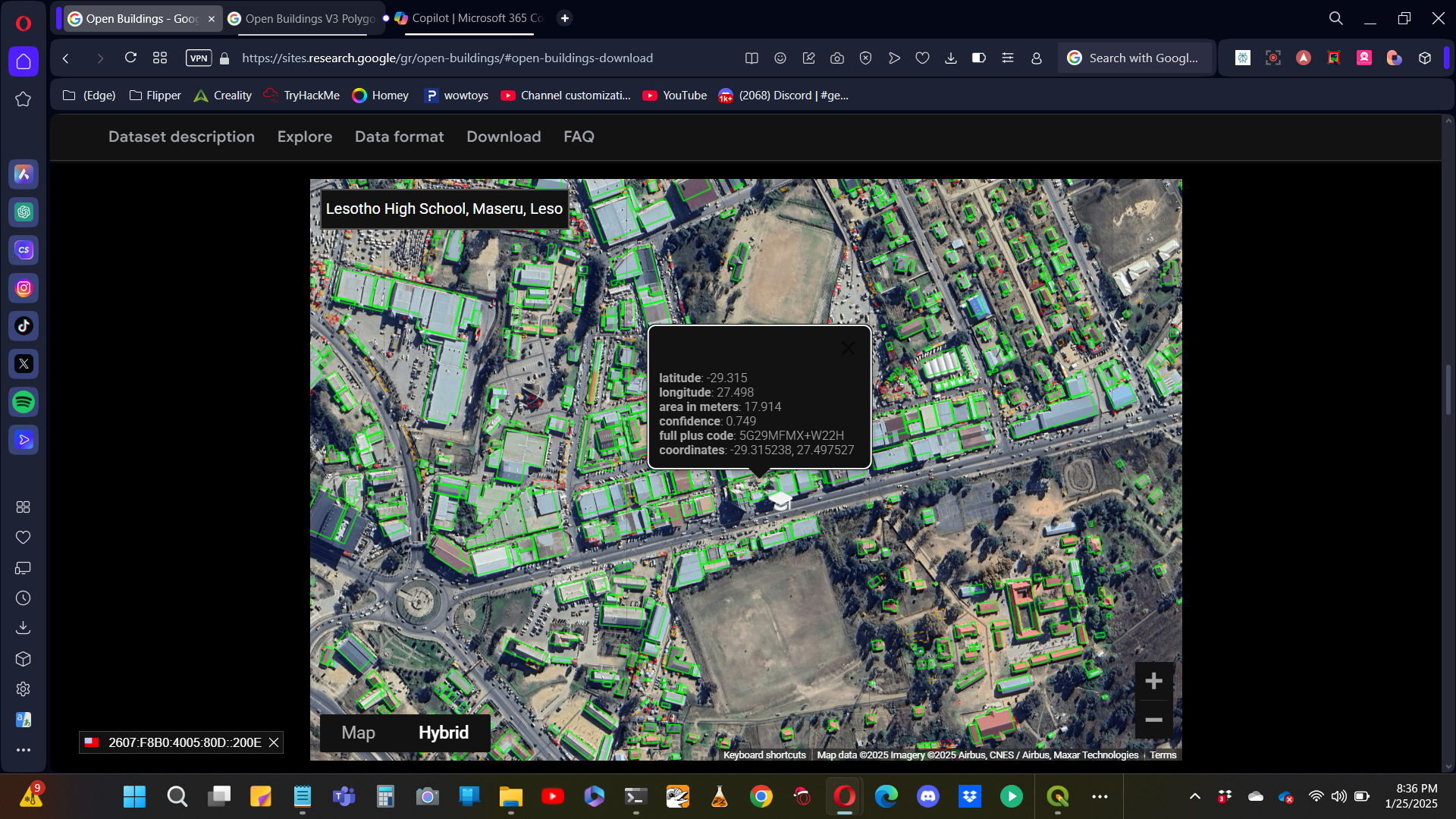Expand the system tray hidden icons chevron
The image size is (1456, 819).
pos(1195,796)
